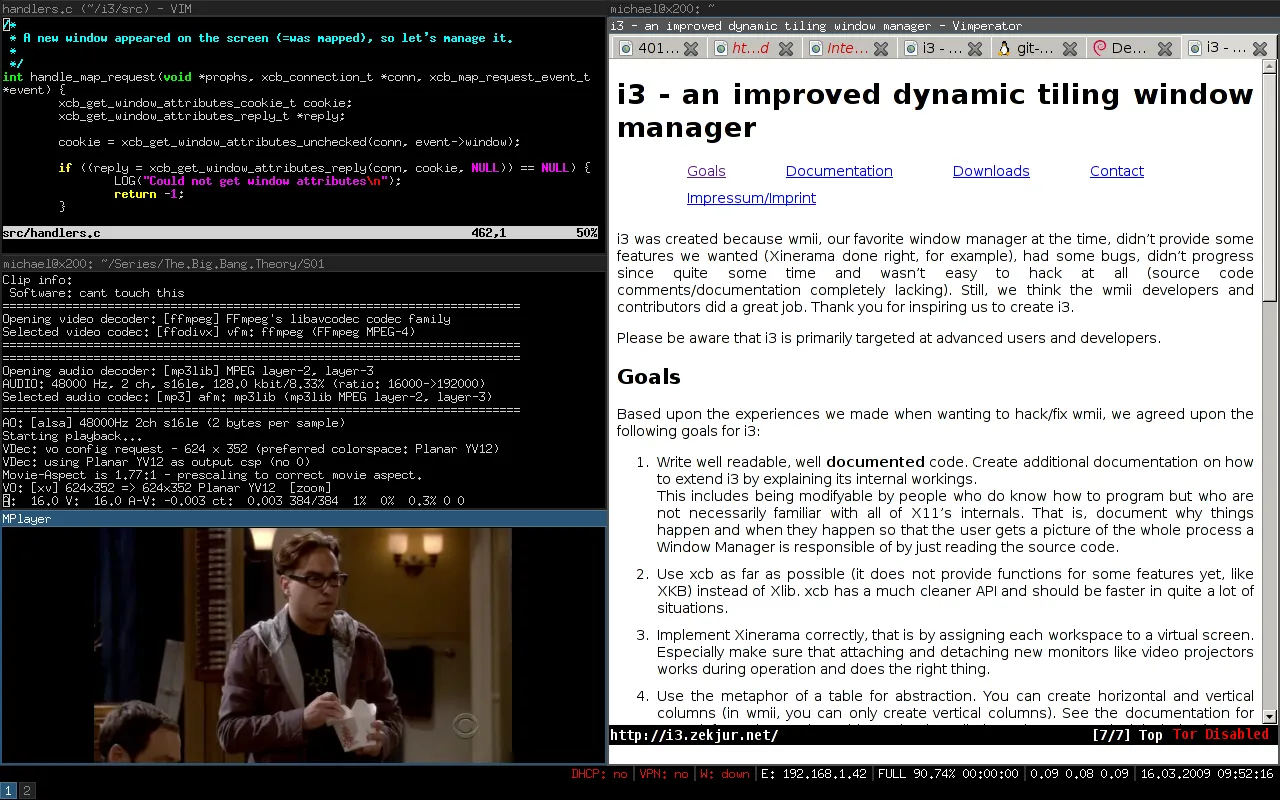
Task: Switch to workspace 2 in the i3 bar
Action: [27, 790]
